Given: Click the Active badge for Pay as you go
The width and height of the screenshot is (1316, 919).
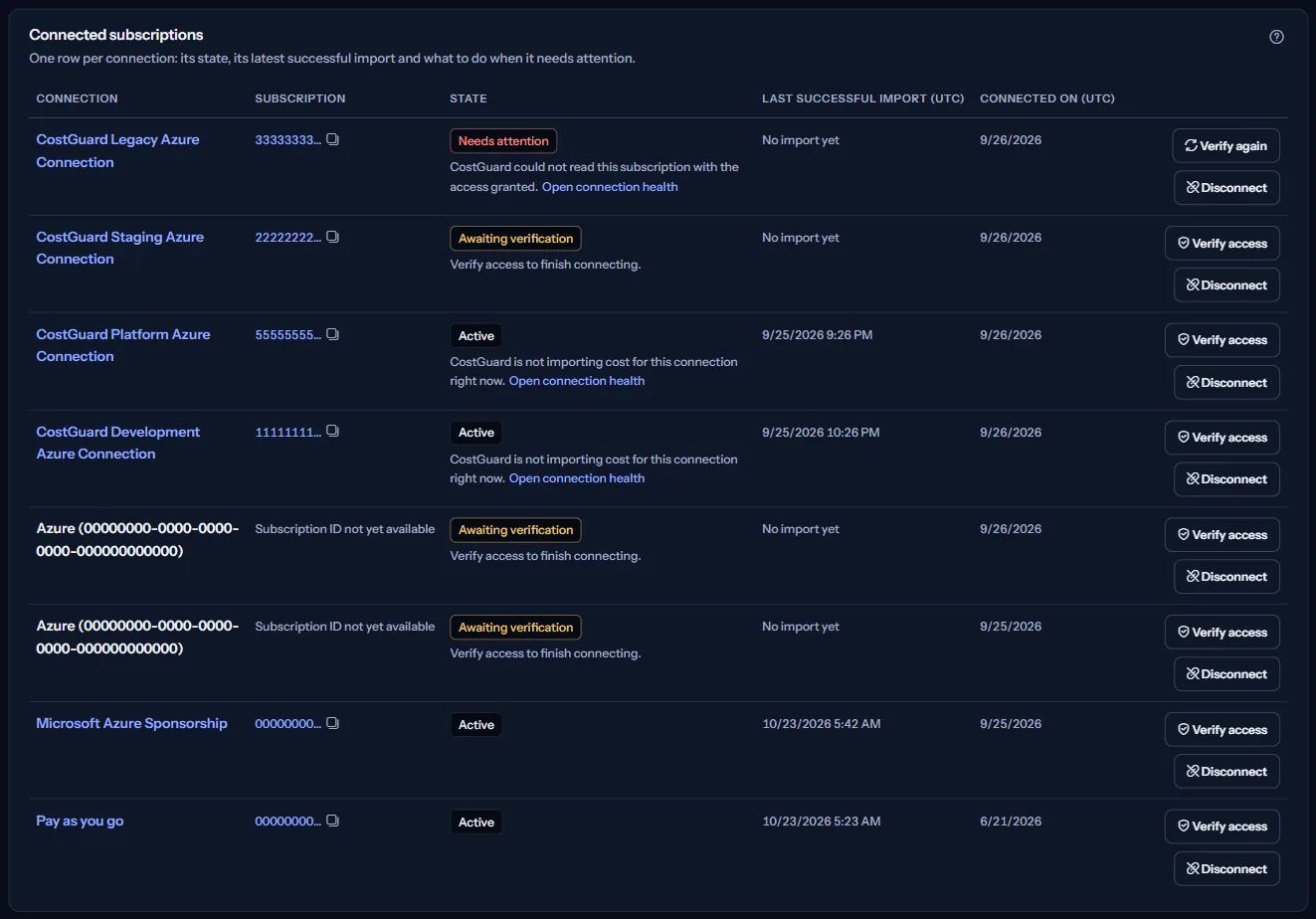Looking at the screenshot, I should pyautogui.click(x=476, y=823).
